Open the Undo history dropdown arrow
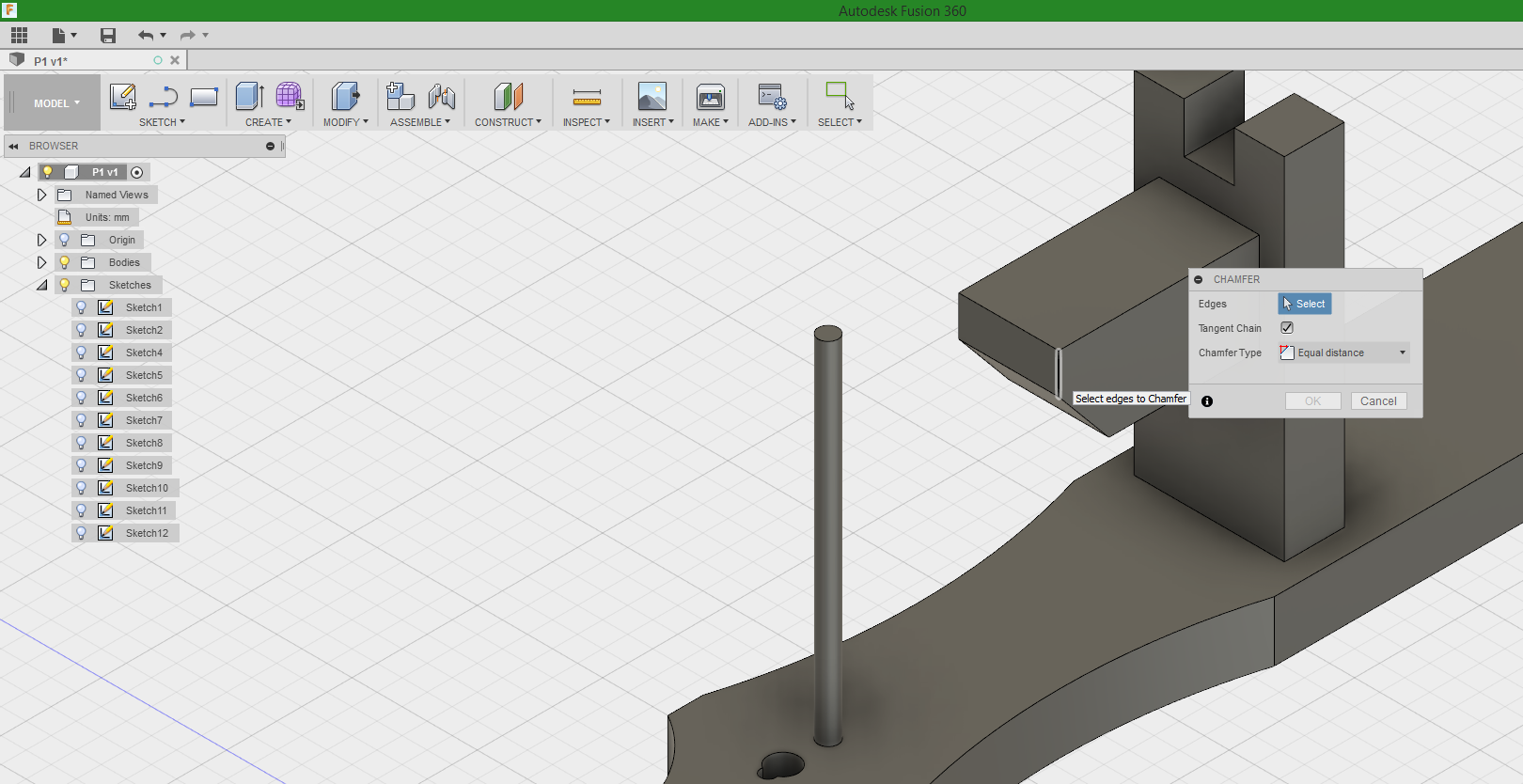This screenshot has width=1523, height=784. (x=164, y=36)
